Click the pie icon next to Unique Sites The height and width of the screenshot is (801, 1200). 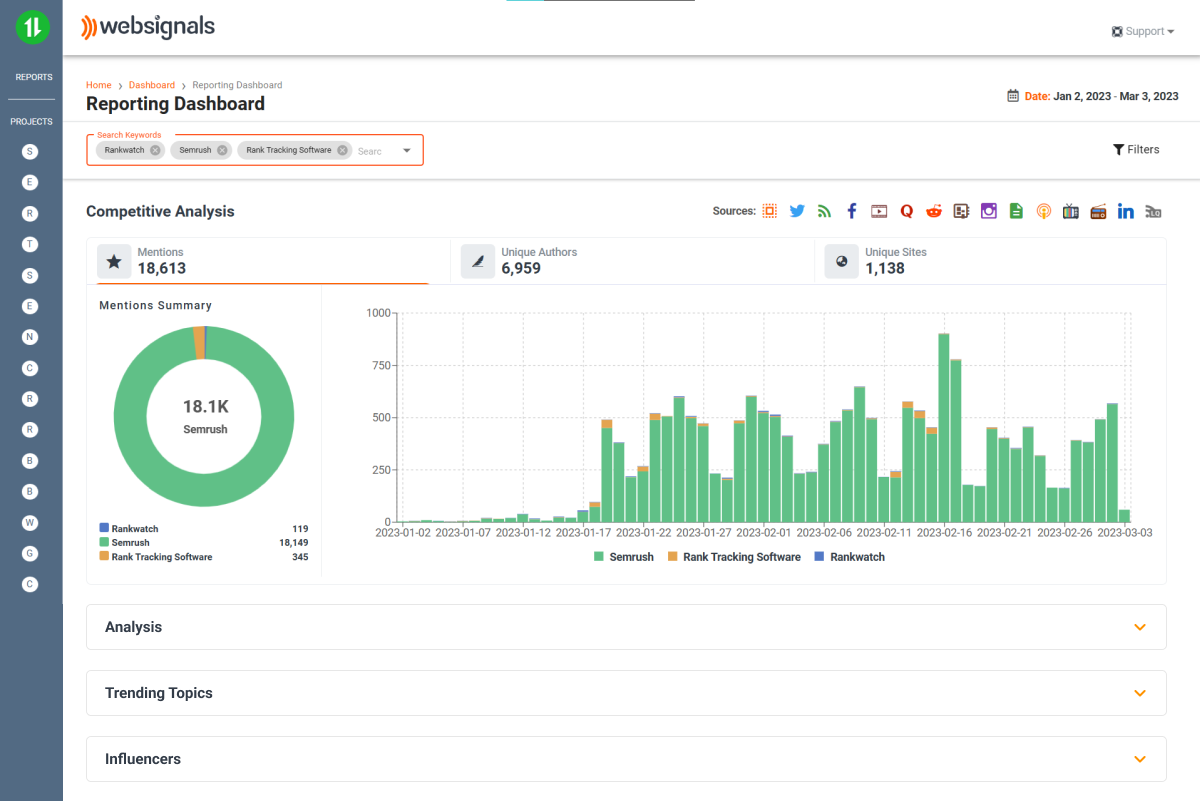click(x=842, y=261)
